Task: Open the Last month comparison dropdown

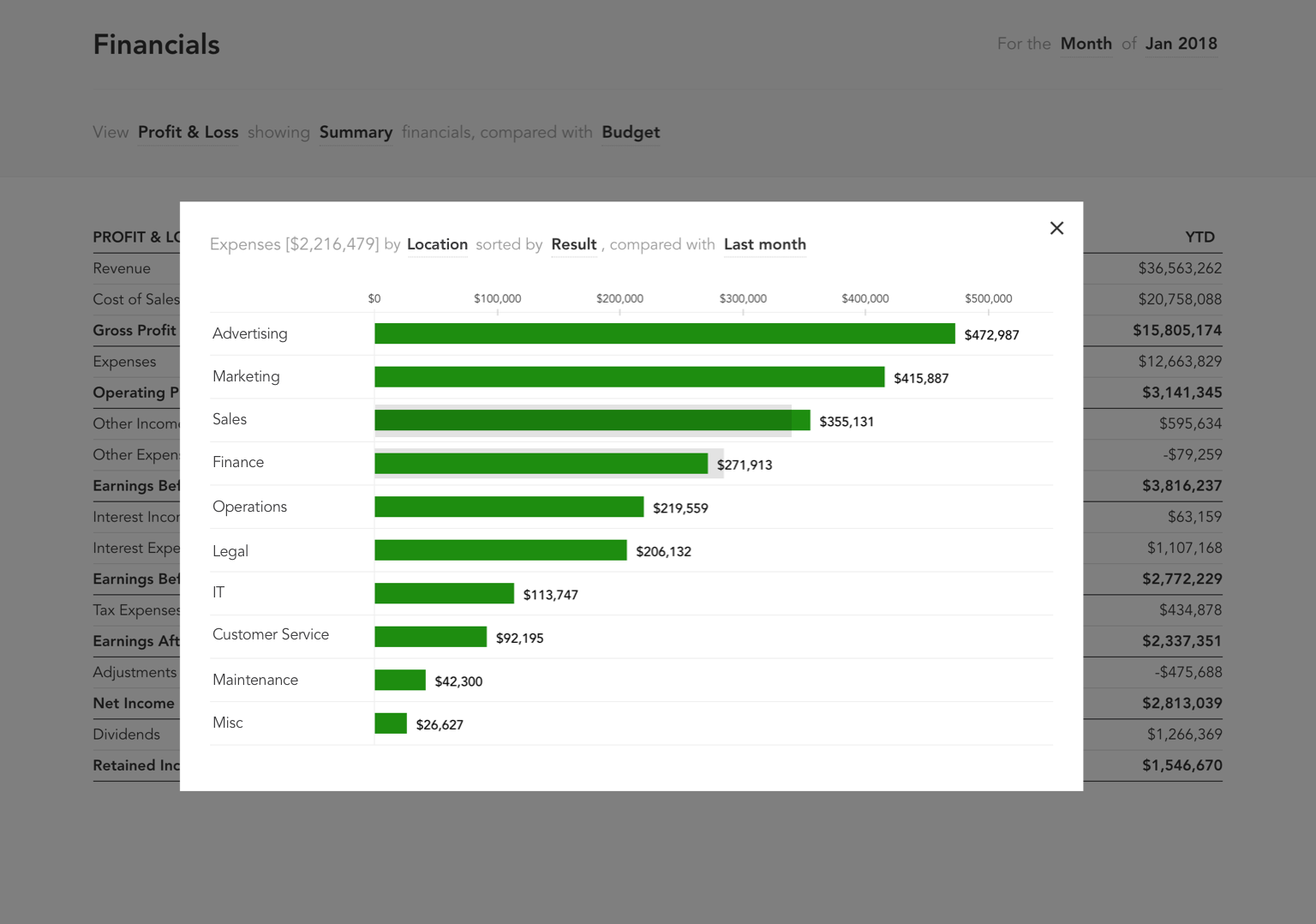Action: click(x=764, y=244)
